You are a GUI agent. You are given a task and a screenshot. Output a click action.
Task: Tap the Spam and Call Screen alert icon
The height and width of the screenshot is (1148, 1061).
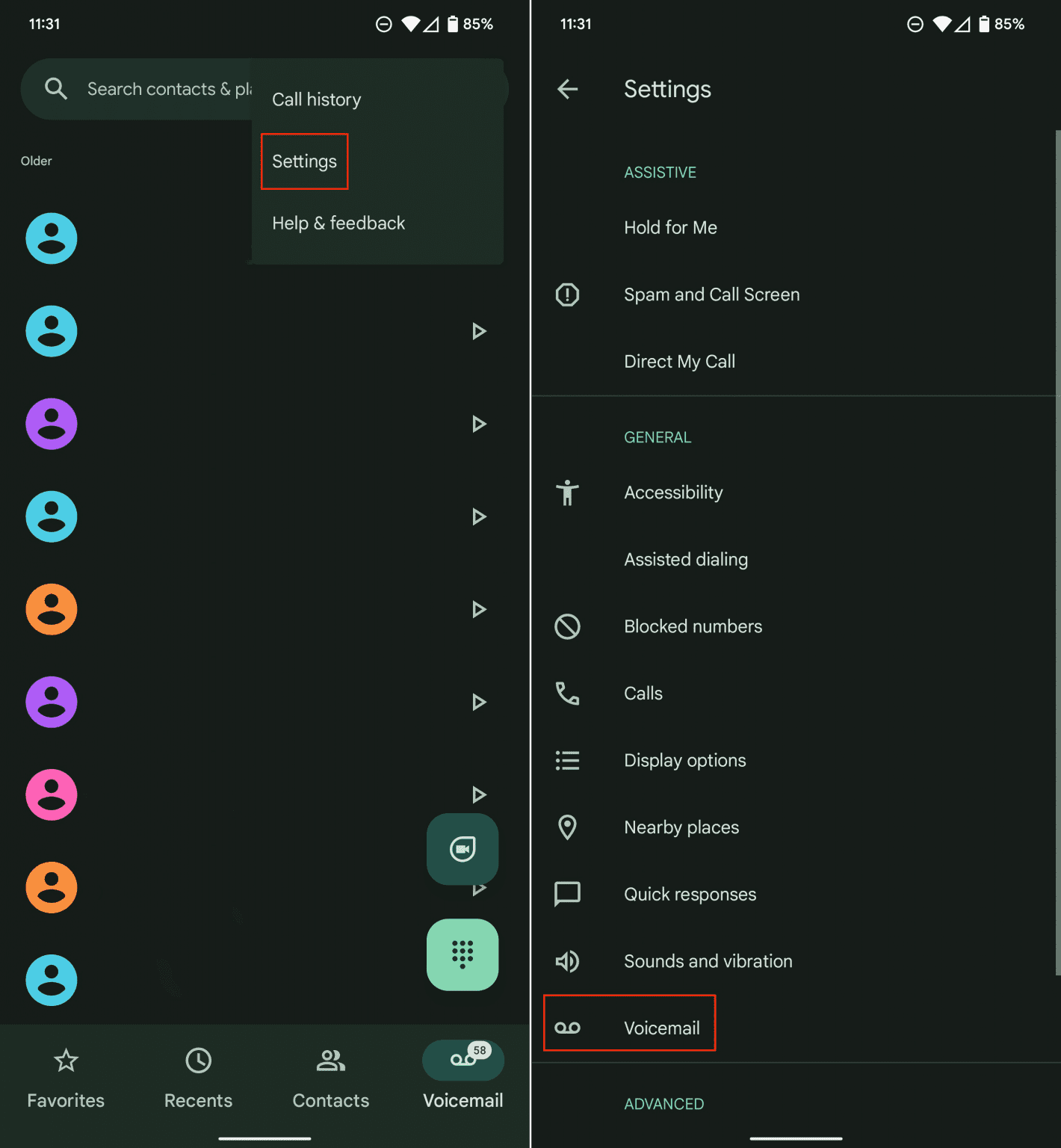click(568, 294)
